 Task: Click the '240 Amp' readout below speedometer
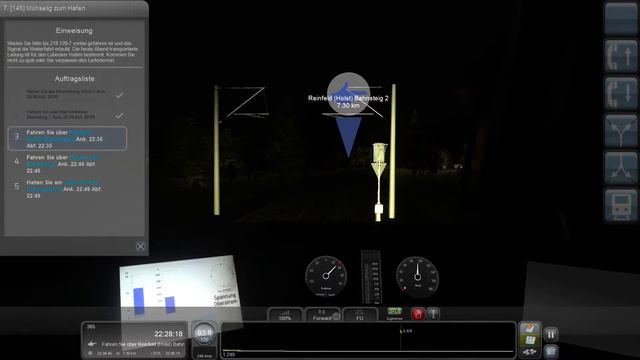[x=204, y=356]
